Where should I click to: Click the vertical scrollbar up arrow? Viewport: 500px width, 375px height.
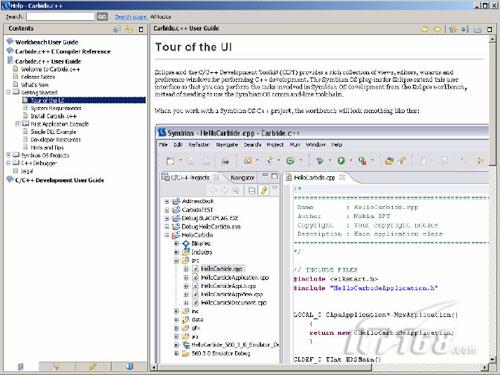click(492, 39)
